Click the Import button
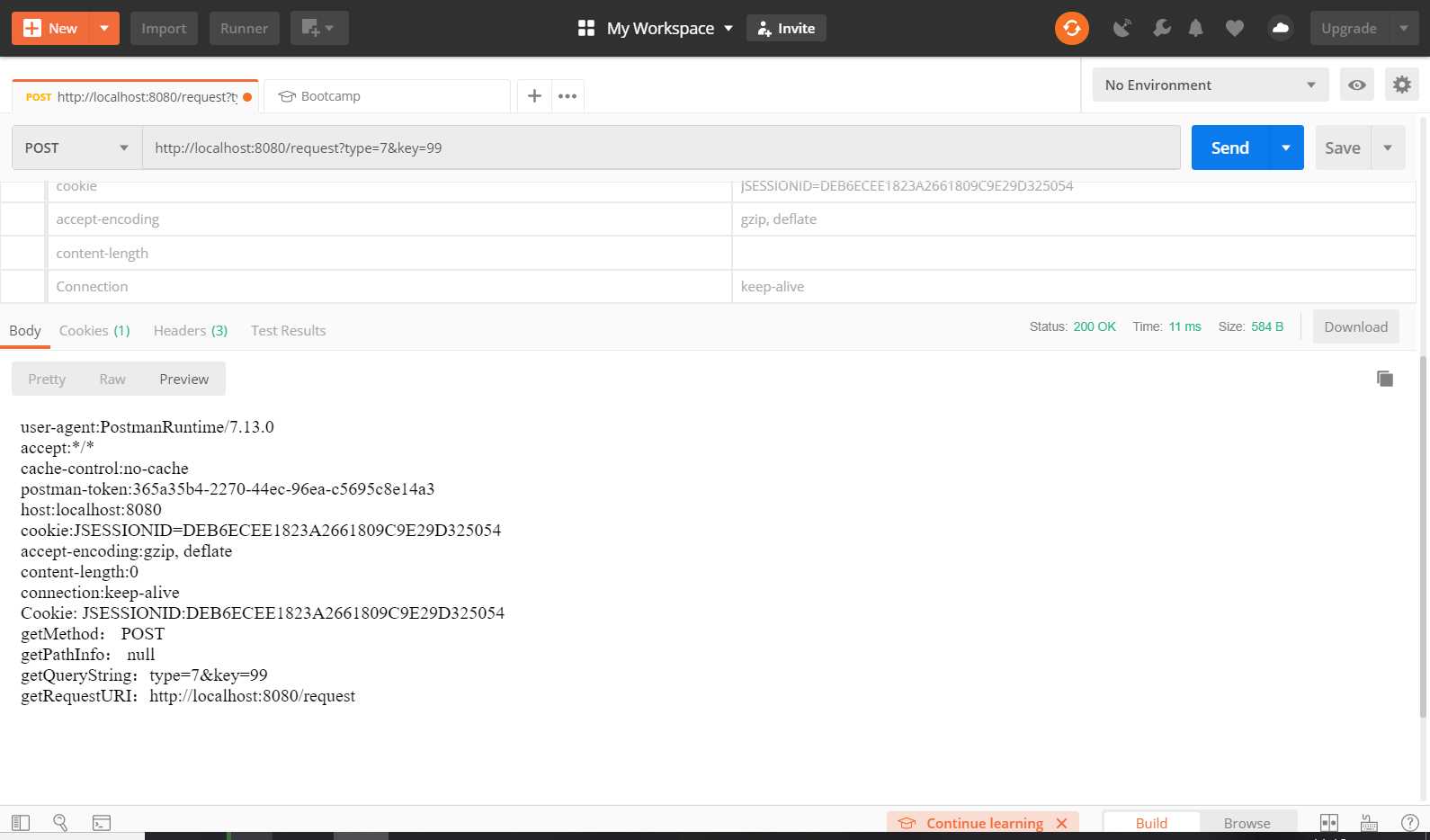The height and width of the screenshot is (840, 1430). [164, 28]
